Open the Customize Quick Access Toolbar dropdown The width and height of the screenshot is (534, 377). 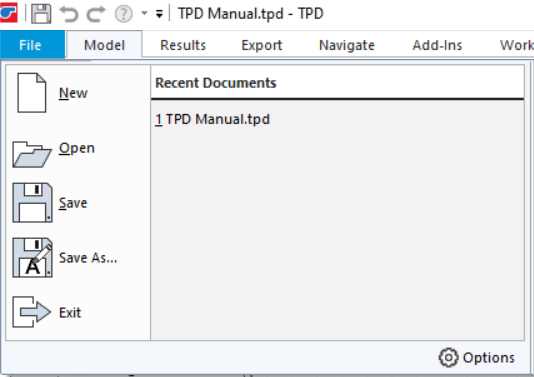[x=159, y=14]
